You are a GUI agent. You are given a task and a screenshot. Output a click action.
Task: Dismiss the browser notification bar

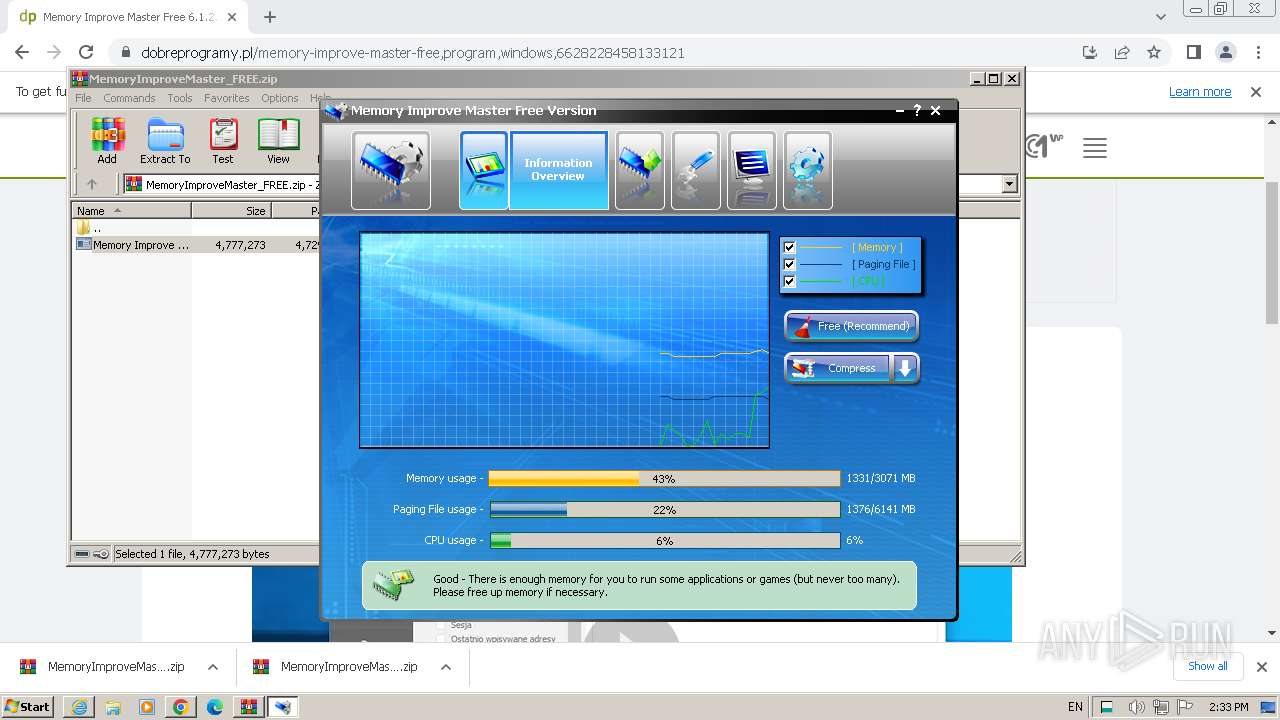pos(1256,91)
